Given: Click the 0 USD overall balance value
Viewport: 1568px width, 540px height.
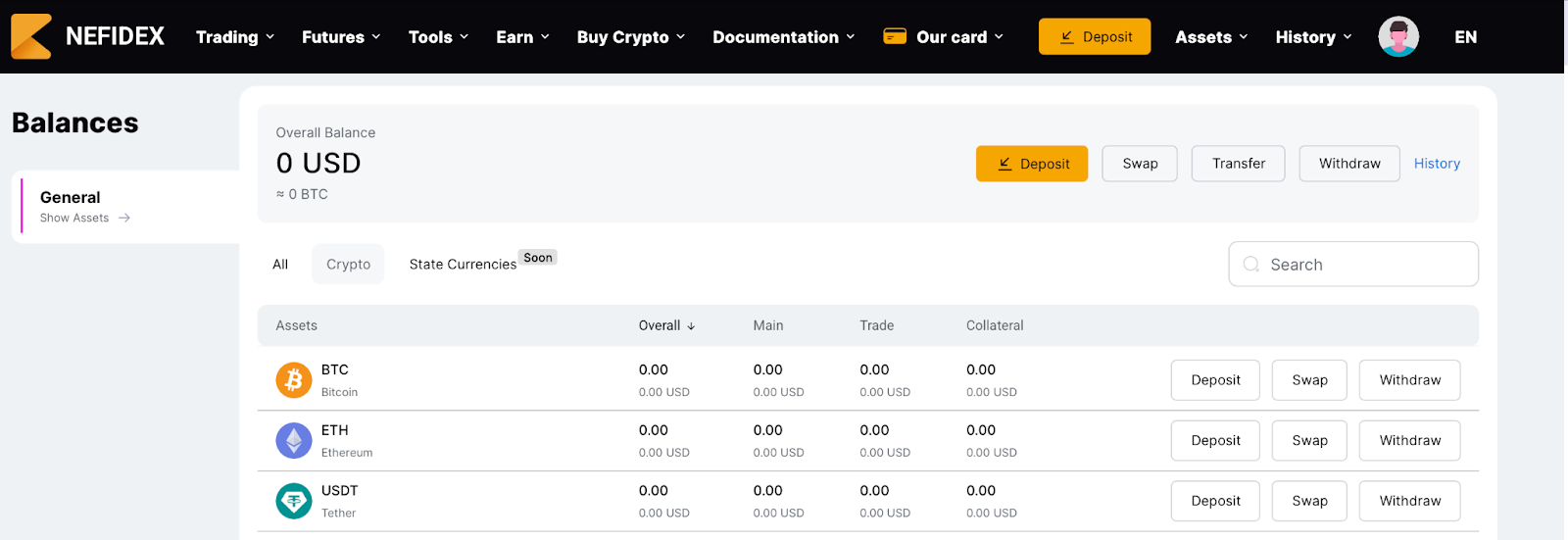Looking at the screenshot, I should tap(318, 164).
